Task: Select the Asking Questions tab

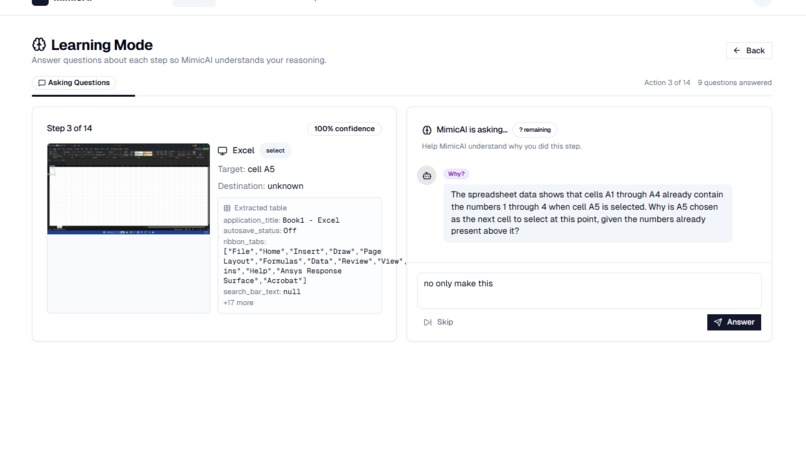Action: coord(74,83)
